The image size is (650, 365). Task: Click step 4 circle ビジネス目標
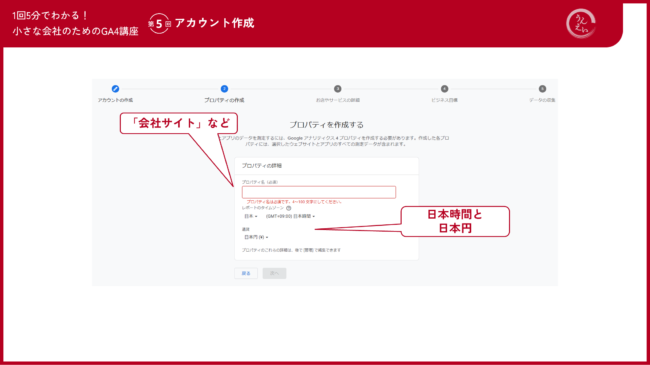click(x=444, y=89)
